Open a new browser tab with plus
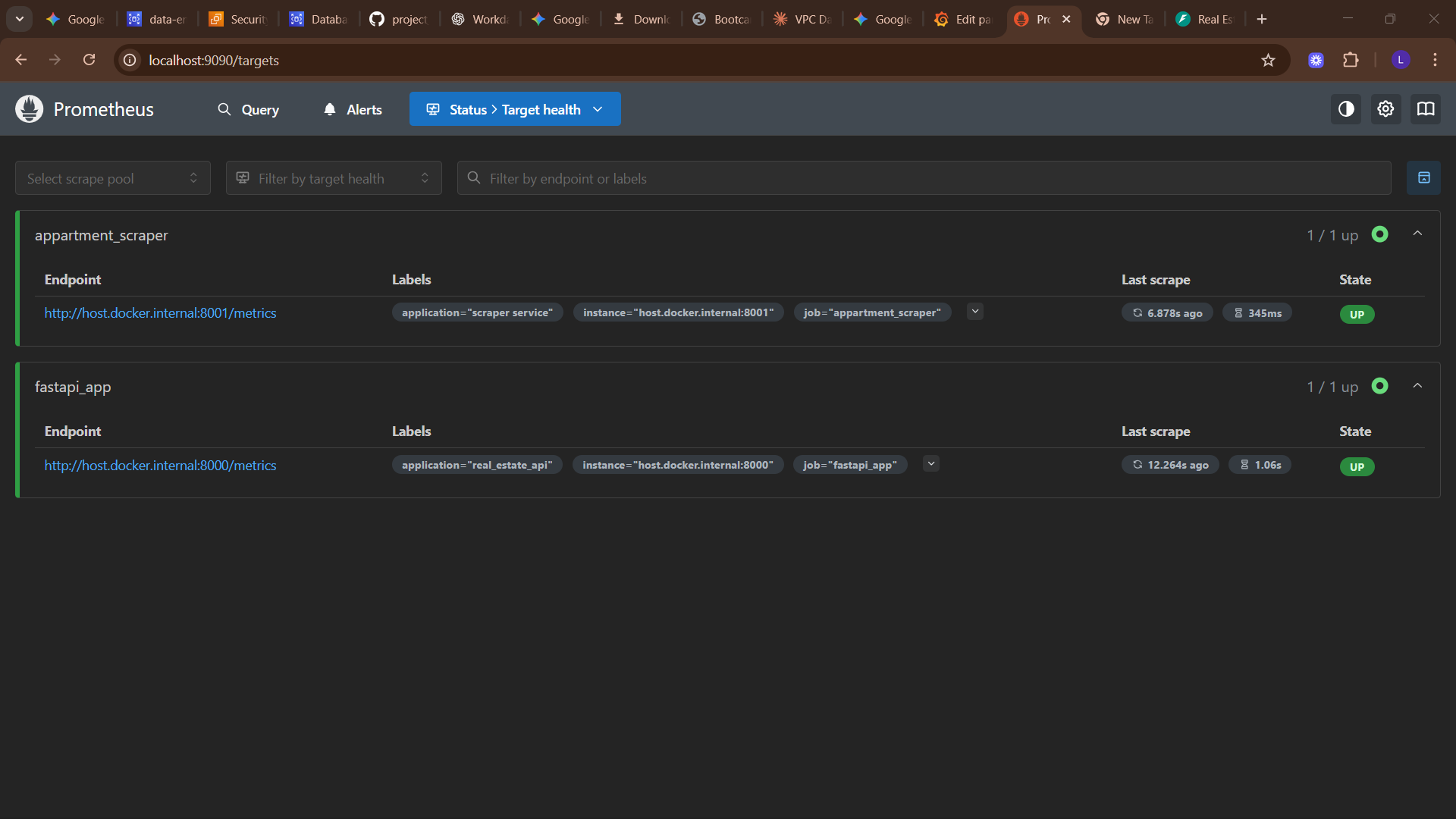Screen dimensions: 1456x819 pyautogui.click(x=1262, y=19)
